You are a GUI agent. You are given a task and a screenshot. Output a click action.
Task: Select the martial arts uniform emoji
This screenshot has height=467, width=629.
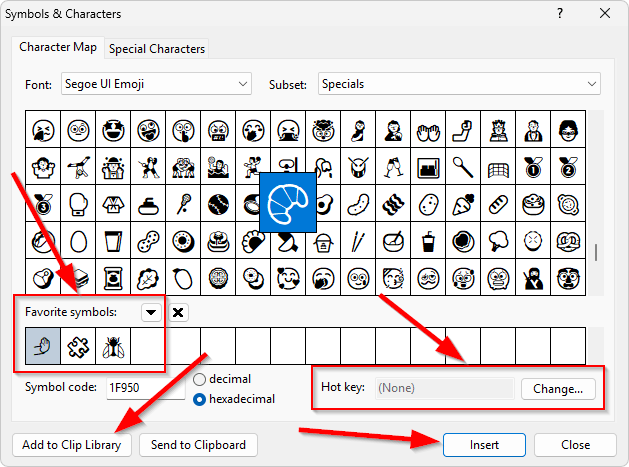coord(113,203)
